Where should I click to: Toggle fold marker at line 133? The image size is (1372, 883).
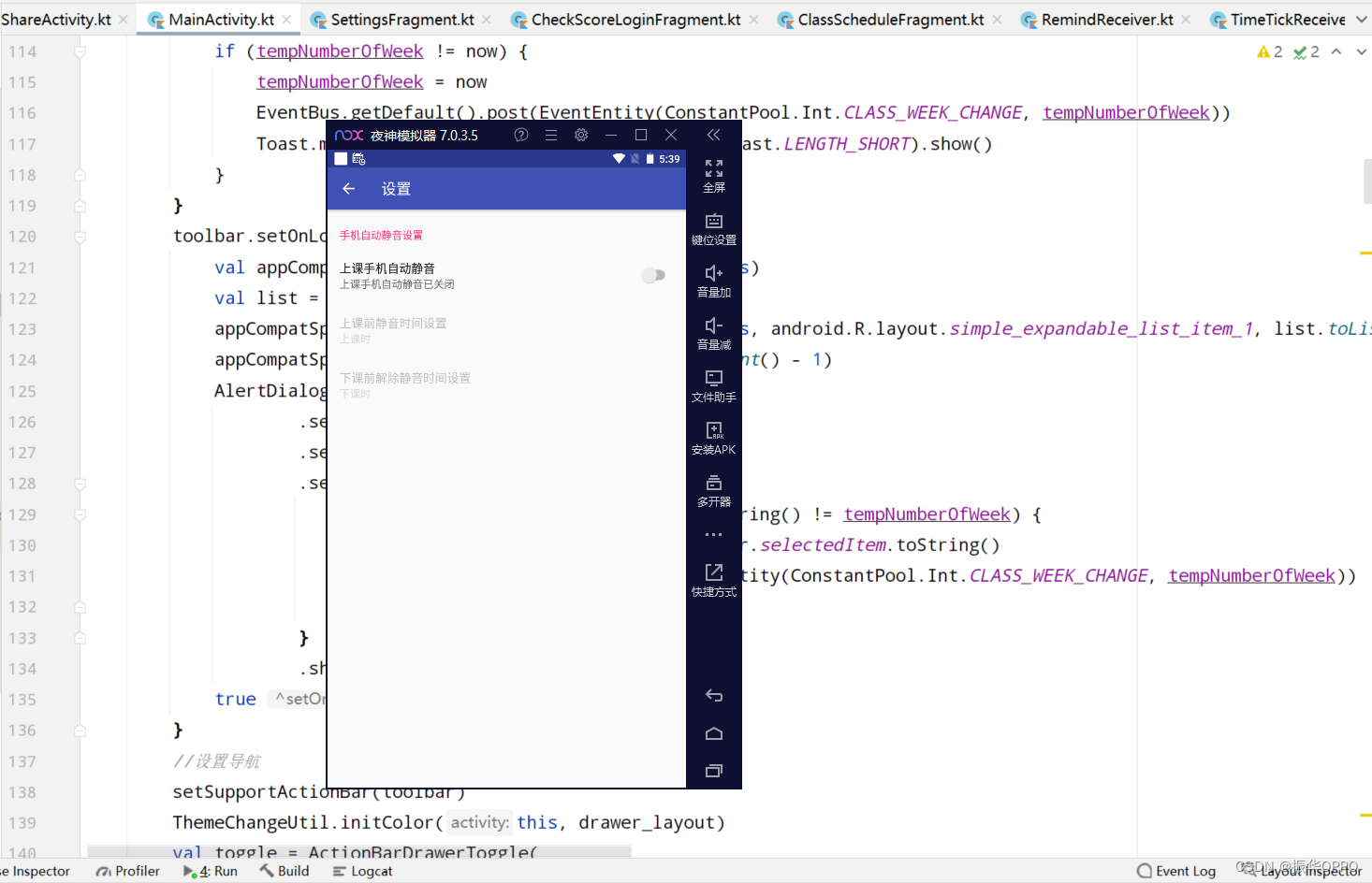click(80, 638)
